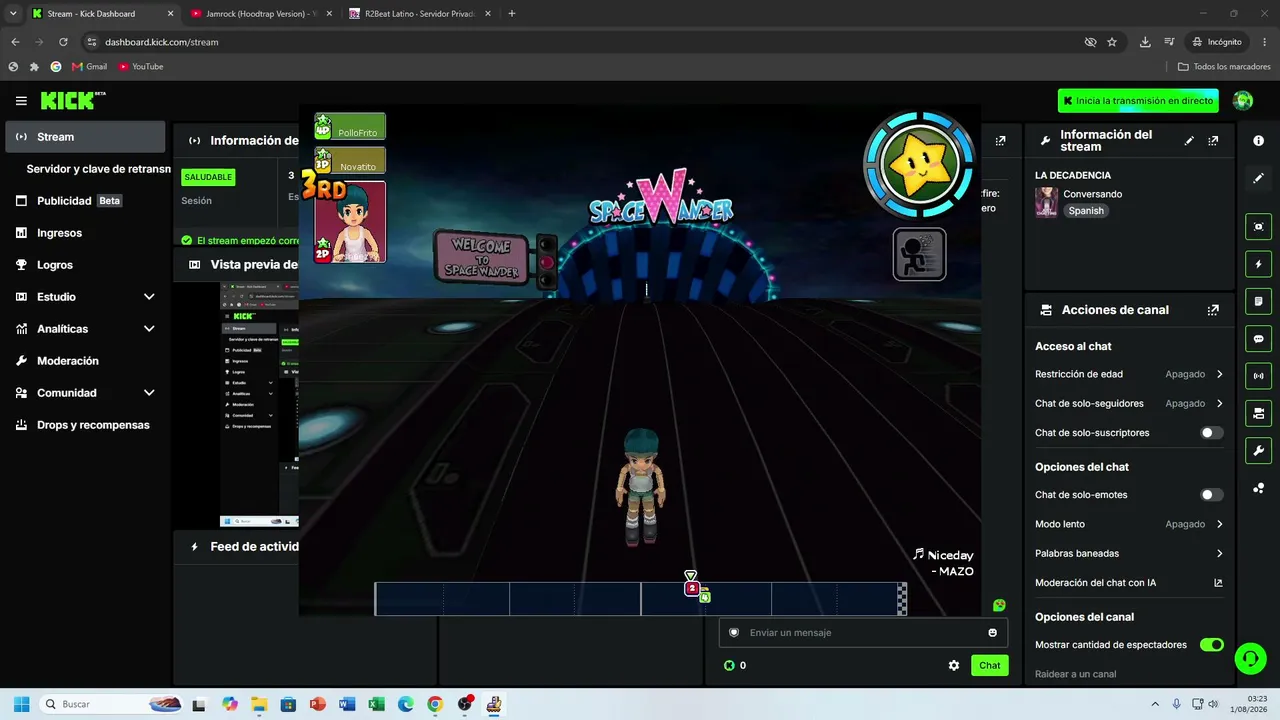Screen dimensions: 1280x720
Task: Reload the dashboard page
Action: [x=63, y=42]
